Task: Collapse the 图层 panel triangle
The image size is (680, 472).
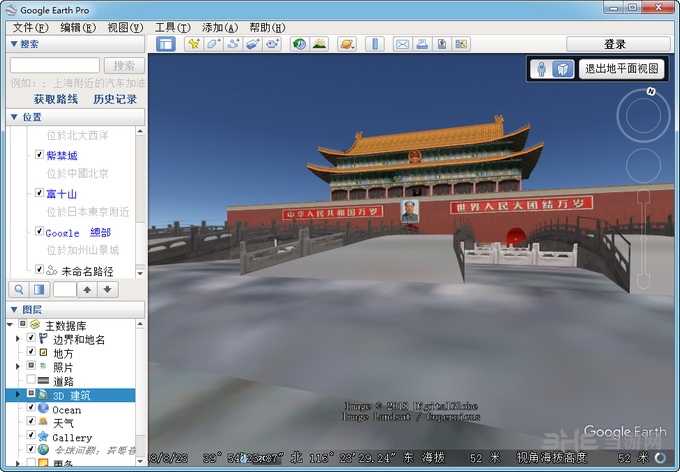Action: point(13,310)
